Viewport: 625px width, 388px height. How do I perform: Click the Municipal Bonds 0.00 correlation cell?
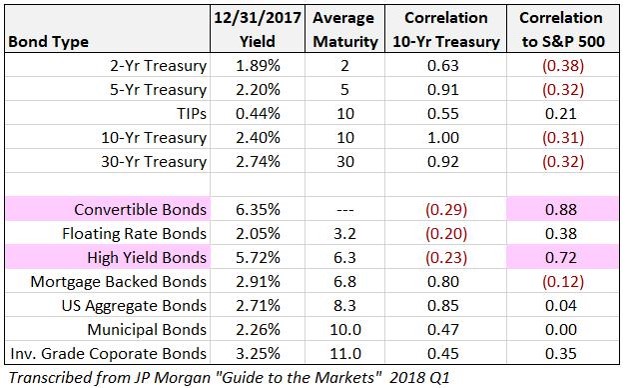[563, 329]
